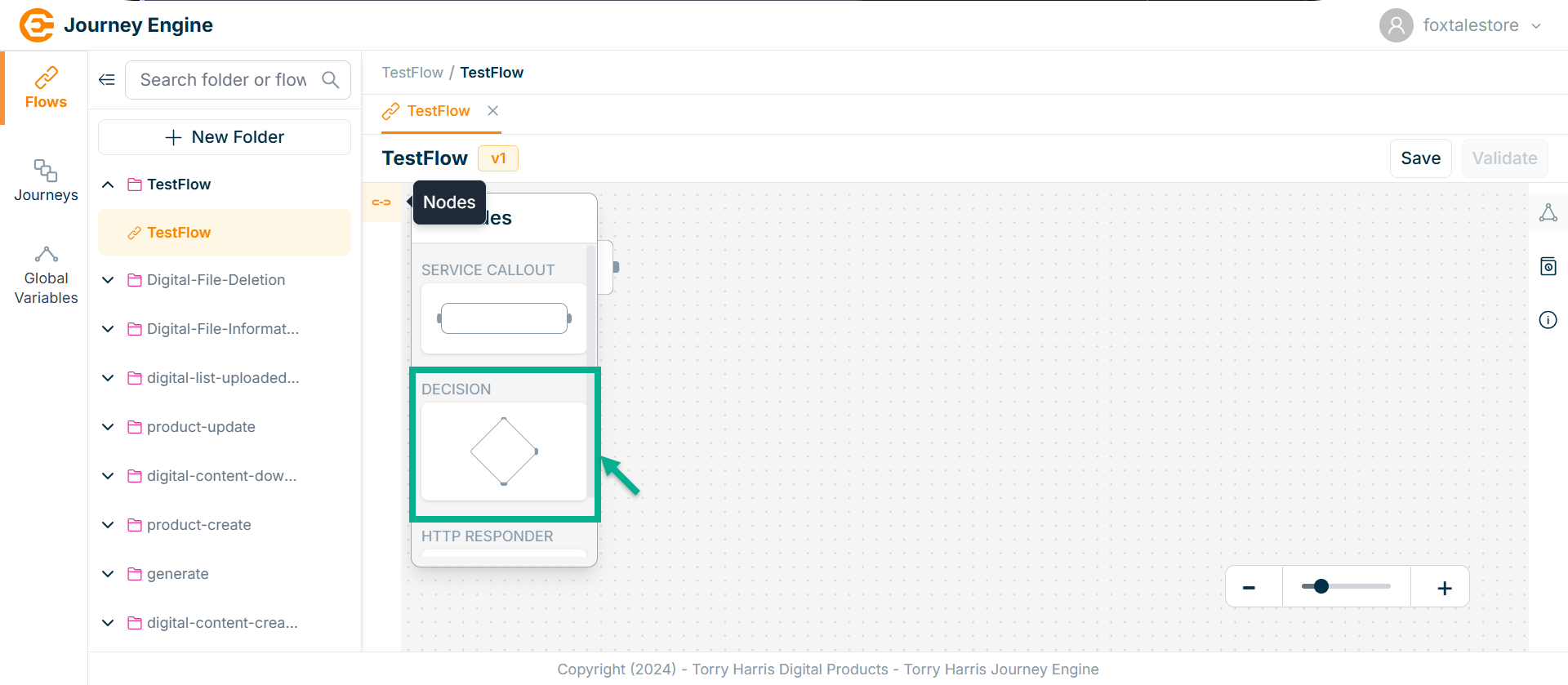Click the Save button
This screenshot has height=685, width=1568.
(x=1420, y=158)
